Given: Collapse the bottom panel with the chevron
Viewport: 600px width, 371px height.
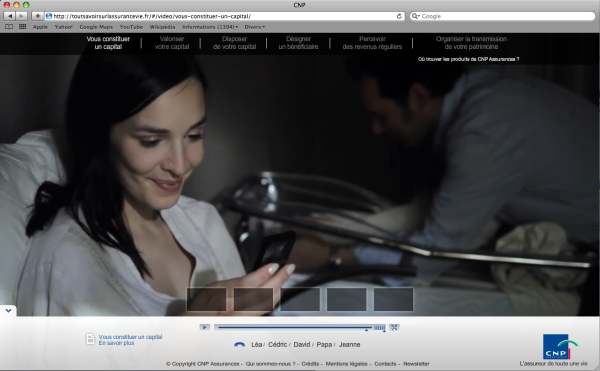Looking at the screenshot, I should pos(8,311).
